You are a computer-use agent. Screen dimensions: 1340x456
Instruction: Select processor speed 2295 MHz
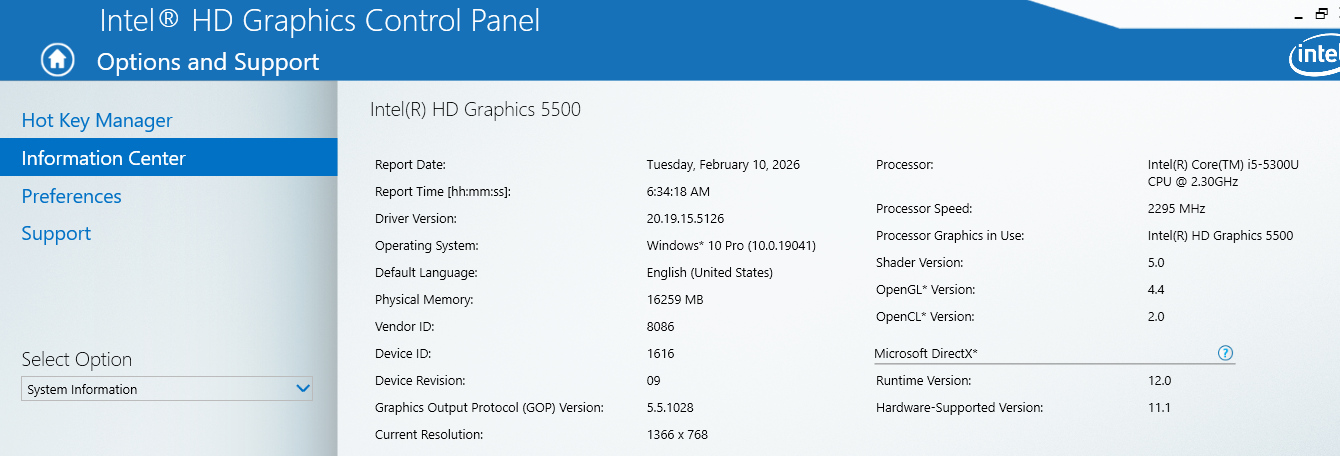(x=1176, y=209)
